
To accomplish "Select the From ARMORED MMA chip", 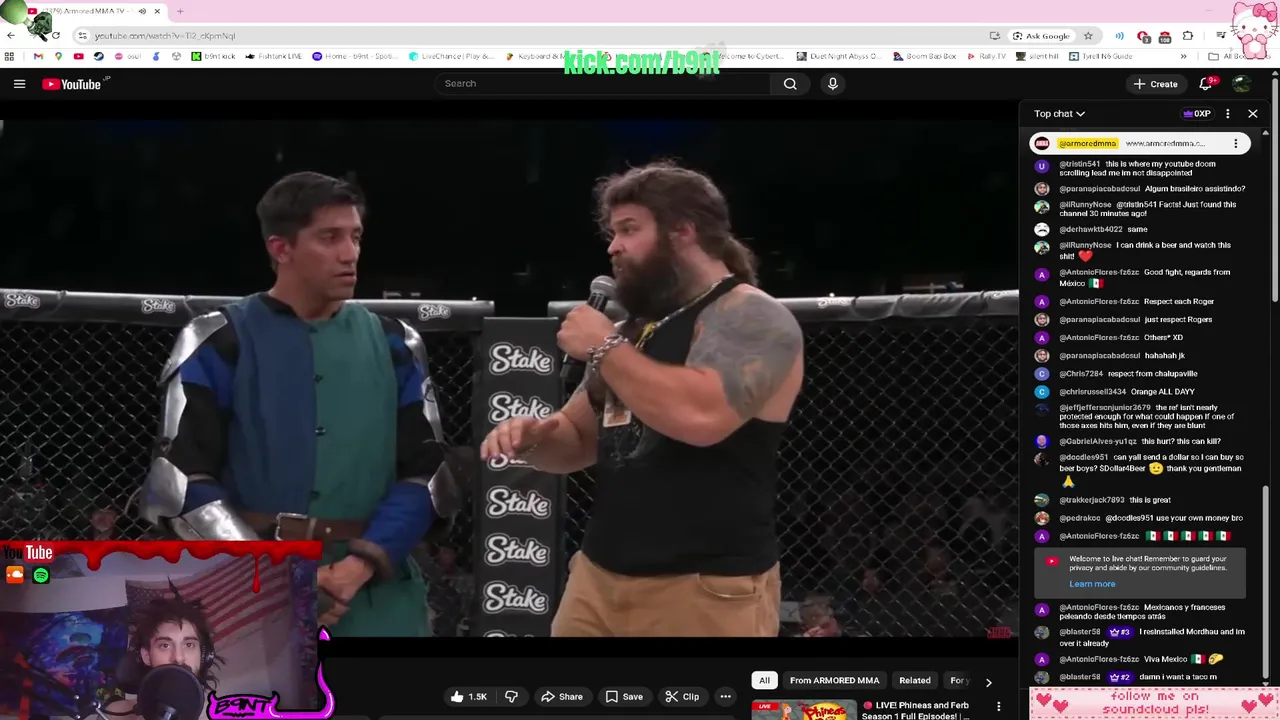I will pyautogui.click(x=834, y=681).
